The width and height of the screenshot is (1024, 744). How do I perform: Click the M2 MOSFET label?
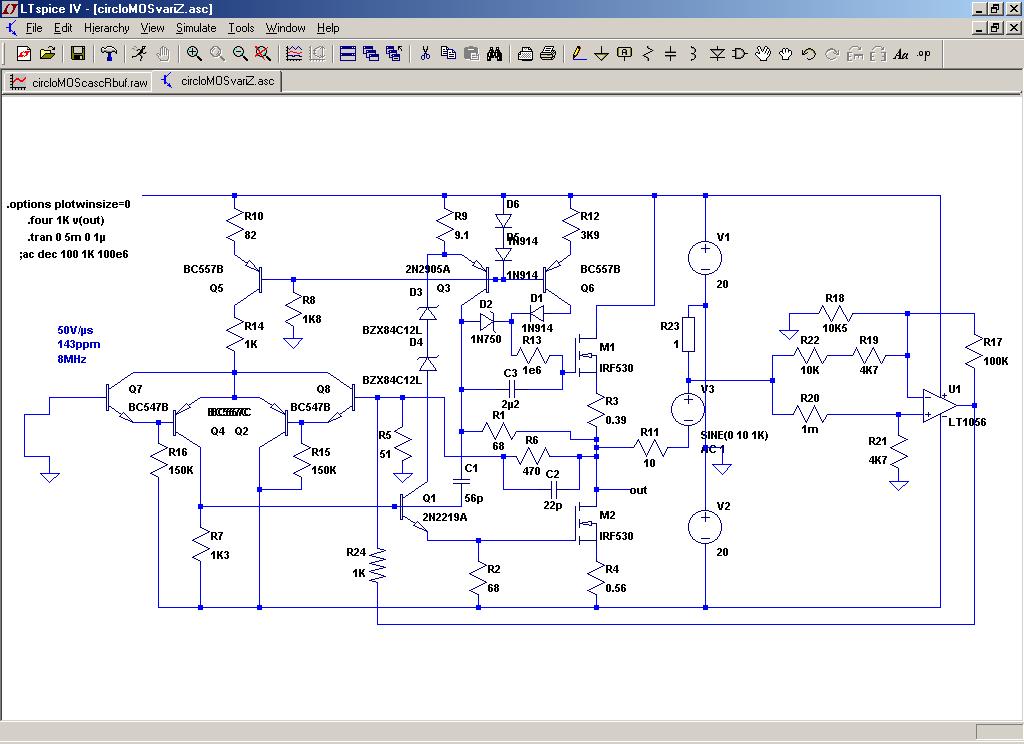coord(607,515)
